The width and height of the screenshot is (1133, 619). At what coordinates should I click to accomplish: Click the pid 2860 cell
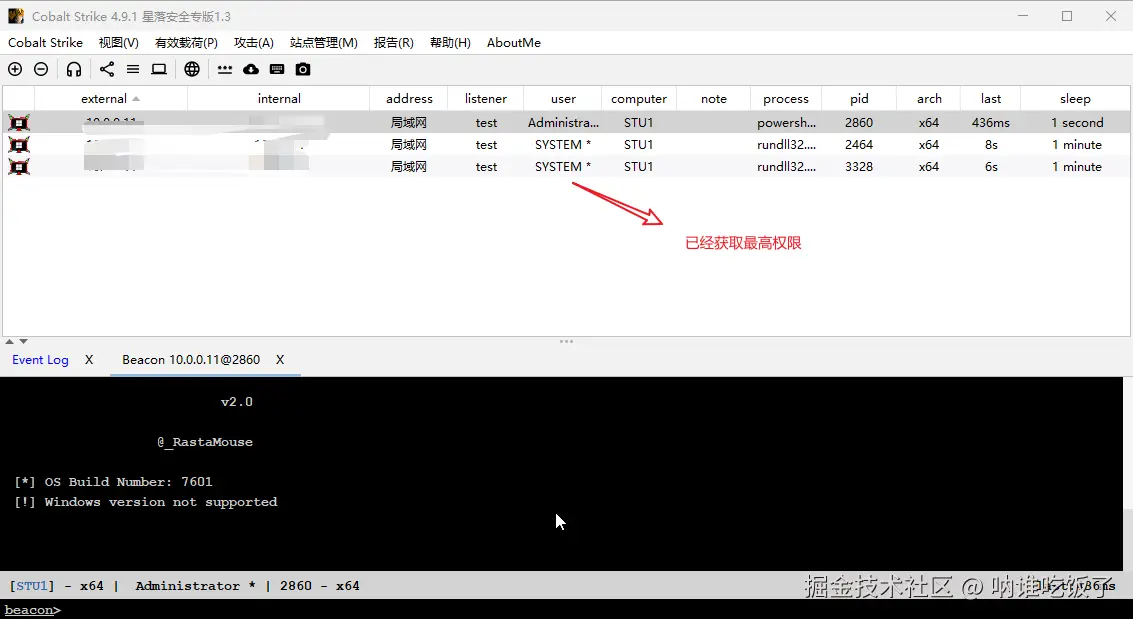(859, 123)
